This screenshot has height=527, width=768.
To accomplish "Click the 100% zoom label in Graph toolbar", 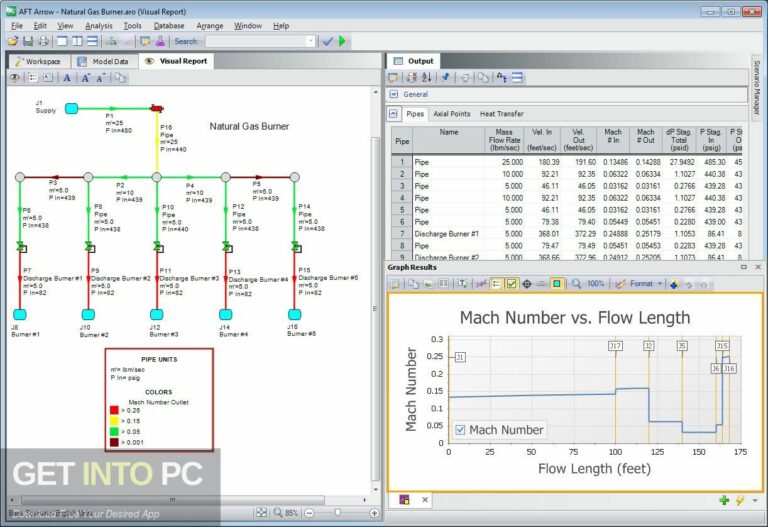I will point(595,284).
